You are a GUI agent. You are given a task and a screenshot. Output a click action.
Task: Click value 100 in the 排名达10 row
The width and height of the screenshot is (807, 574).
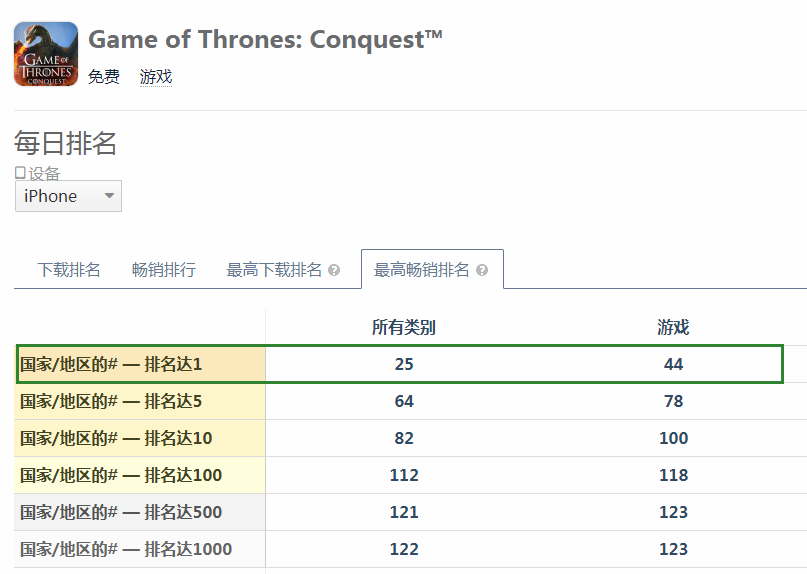tap(674, 438)
